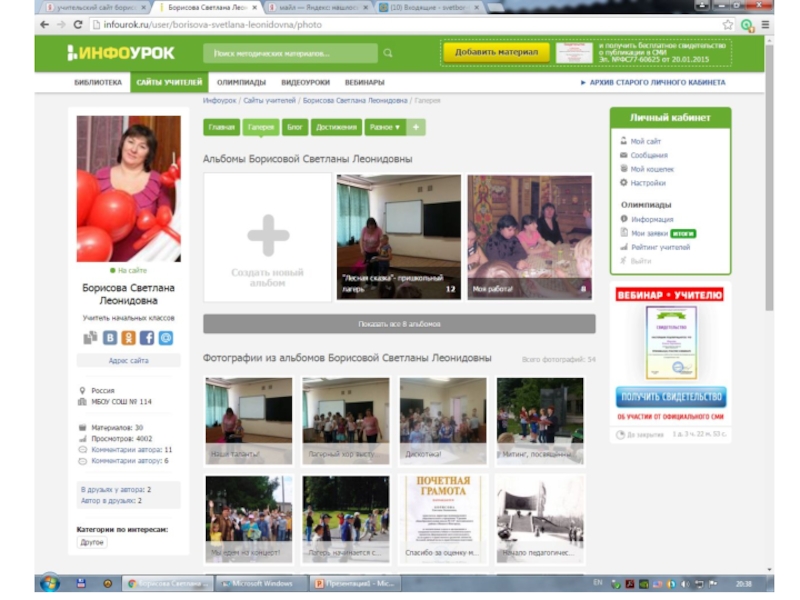
Task: Switch to Главная tab
Action: pos(221,127)
